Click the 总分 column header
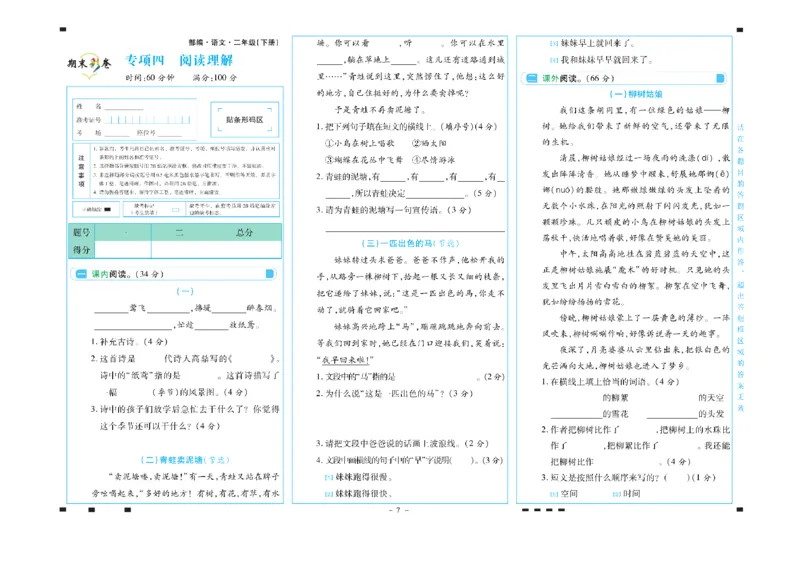 pyautogui.click(x=244, y=232)
